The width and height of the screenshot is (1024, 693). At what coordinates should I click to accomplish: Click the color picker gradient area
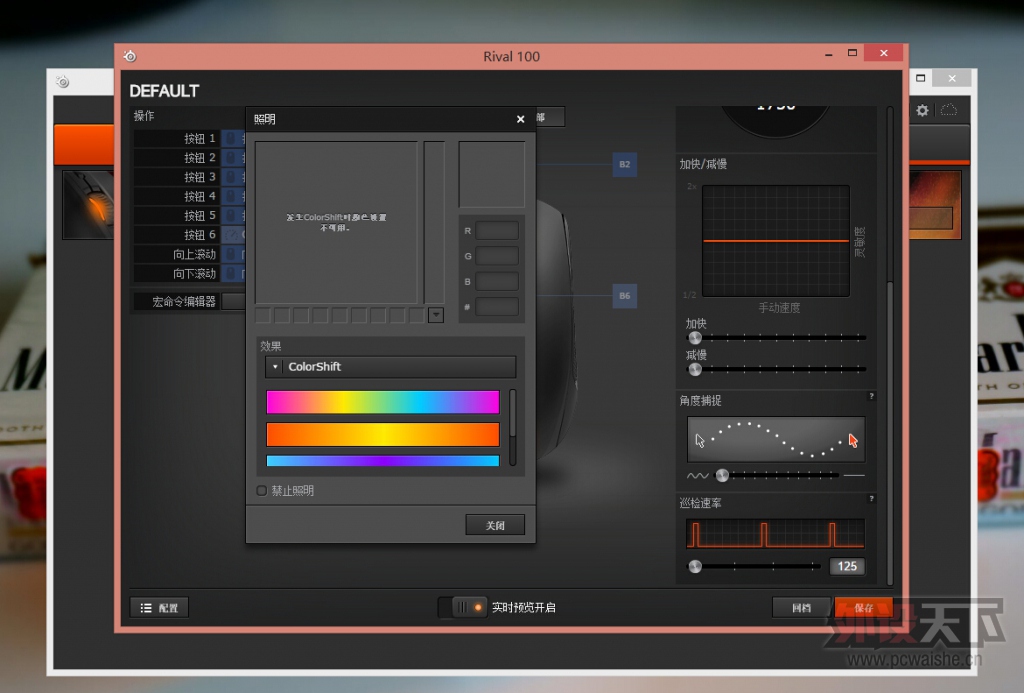point(336,222)
